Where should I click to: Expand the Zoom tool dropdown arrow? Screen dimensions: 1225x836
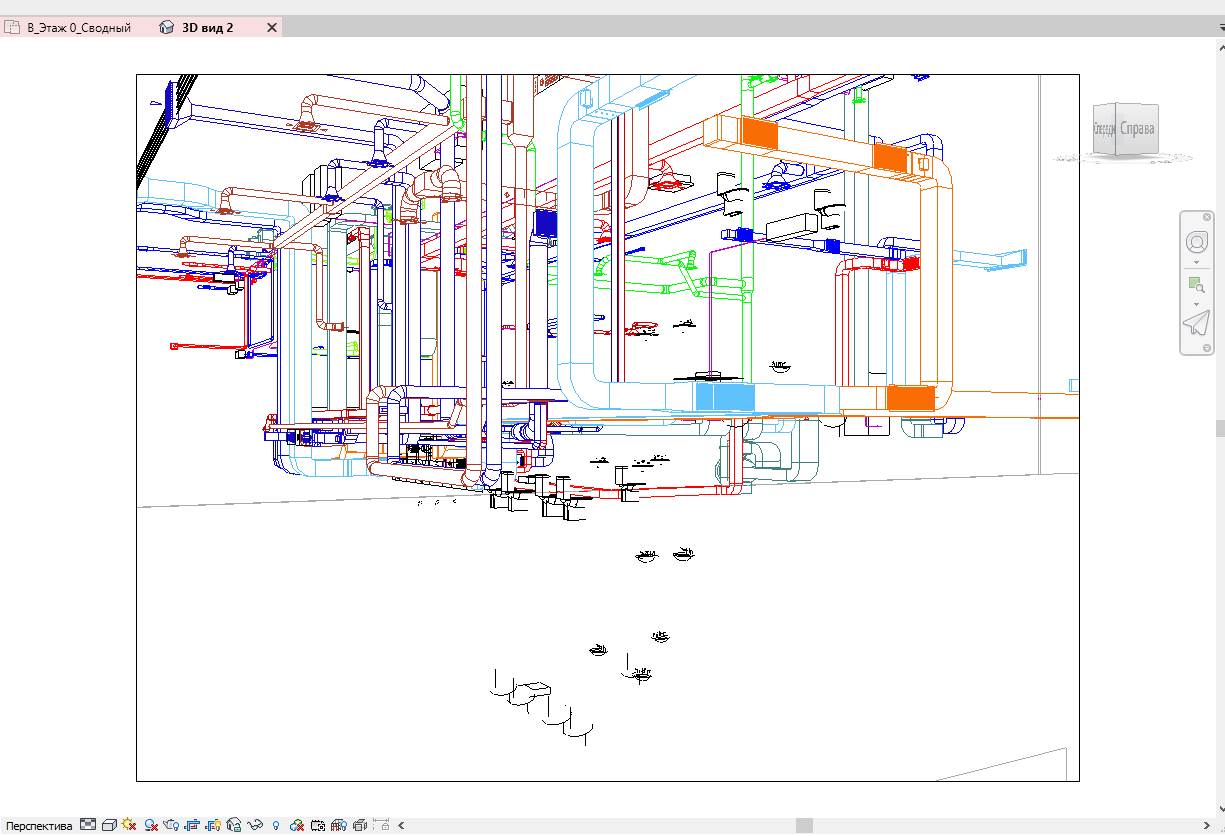click(1197, 303)
